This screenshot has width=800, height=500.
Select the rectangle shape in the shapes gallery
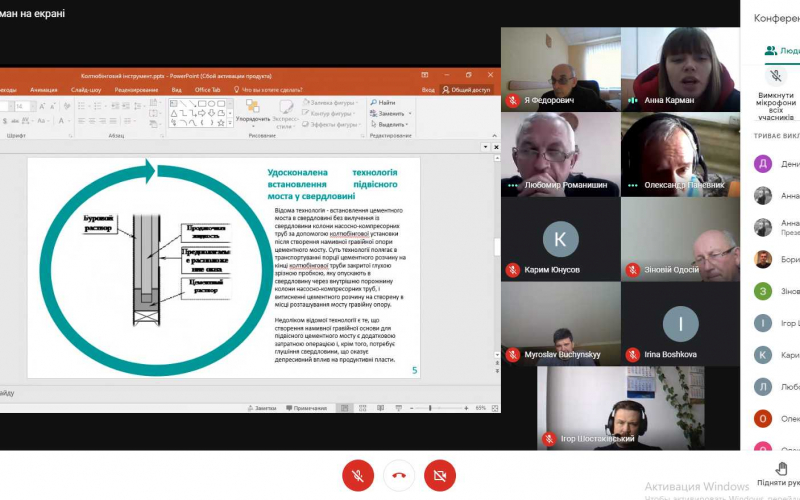pyautogui.click(x=202, y=104)
